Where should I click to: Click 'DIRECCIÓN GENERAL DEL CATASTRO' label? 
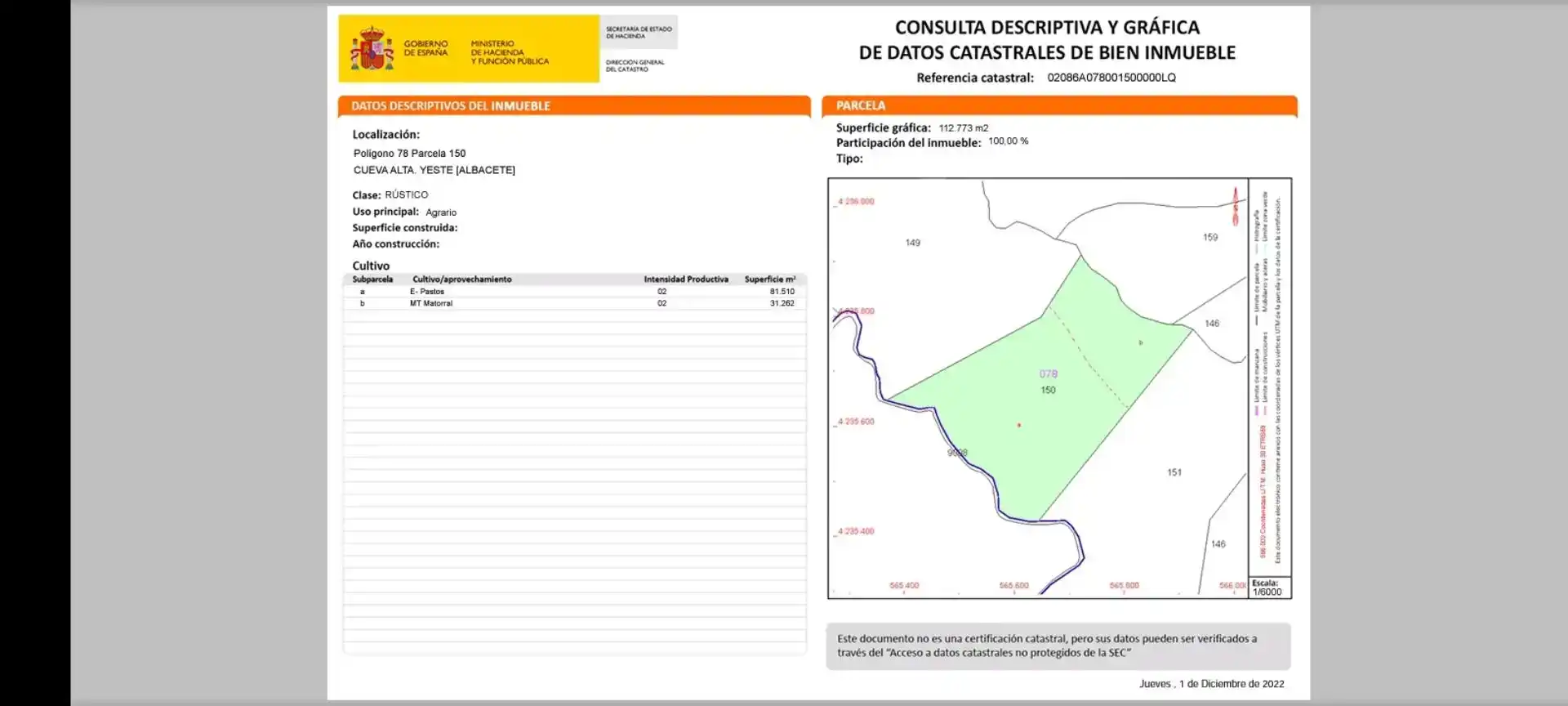tap(635, 65)
